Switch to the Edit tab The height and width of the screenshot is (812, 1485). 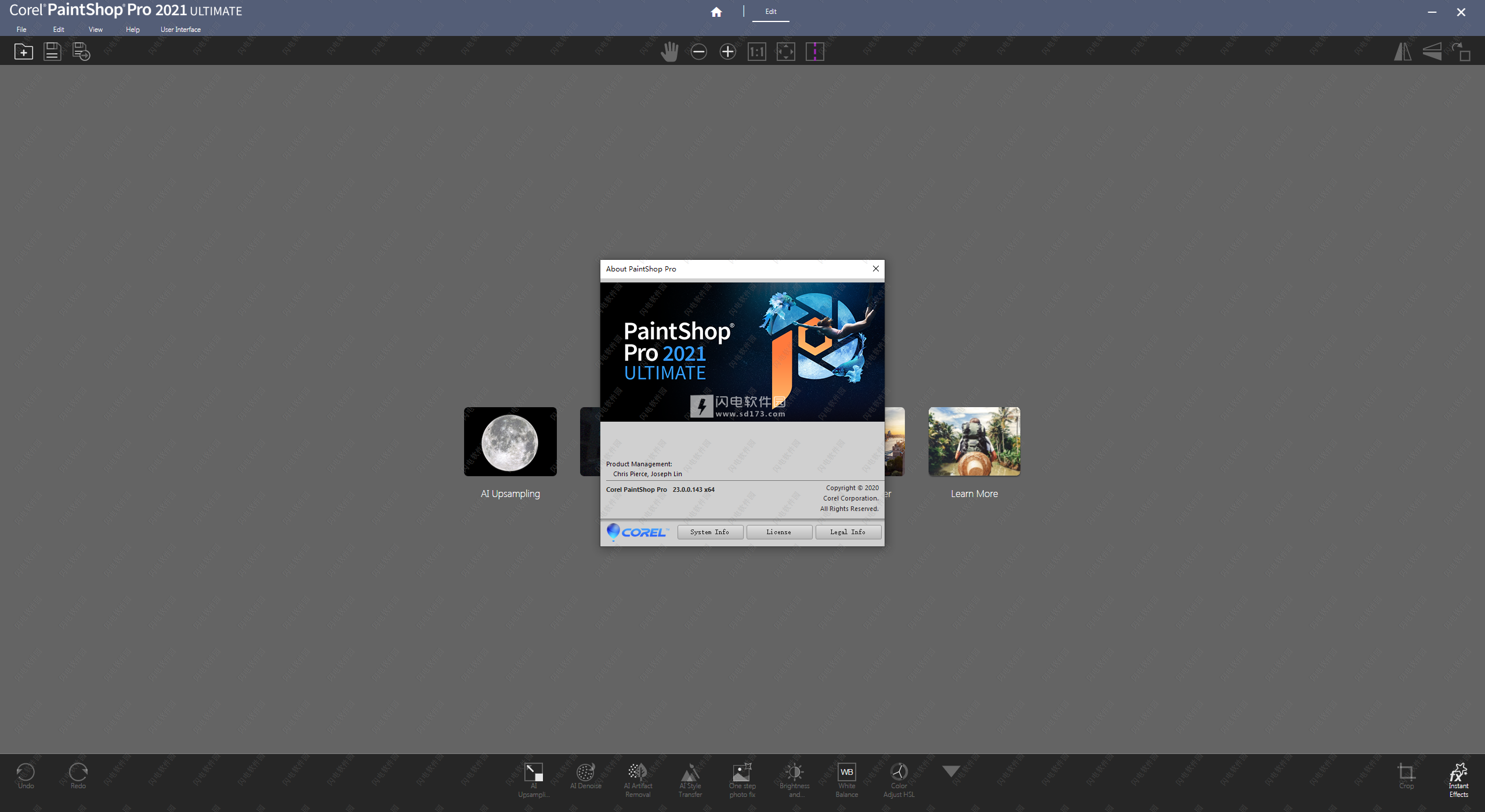(x=770, y=12)
